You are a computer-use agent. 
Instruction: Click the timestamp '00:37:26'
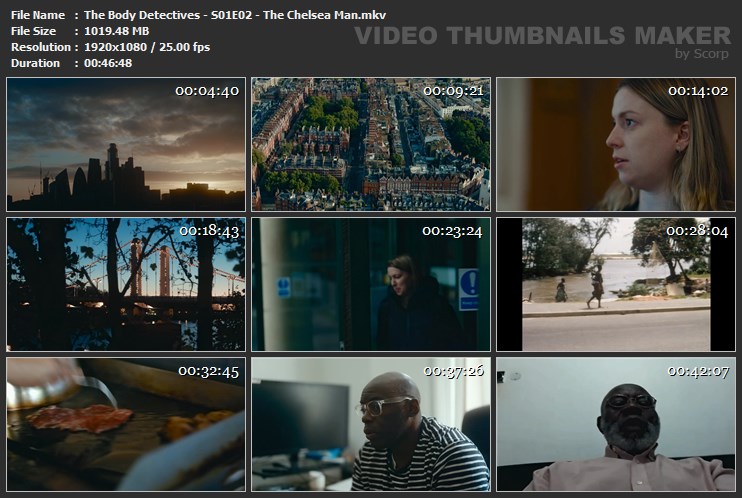click(453, 371)
